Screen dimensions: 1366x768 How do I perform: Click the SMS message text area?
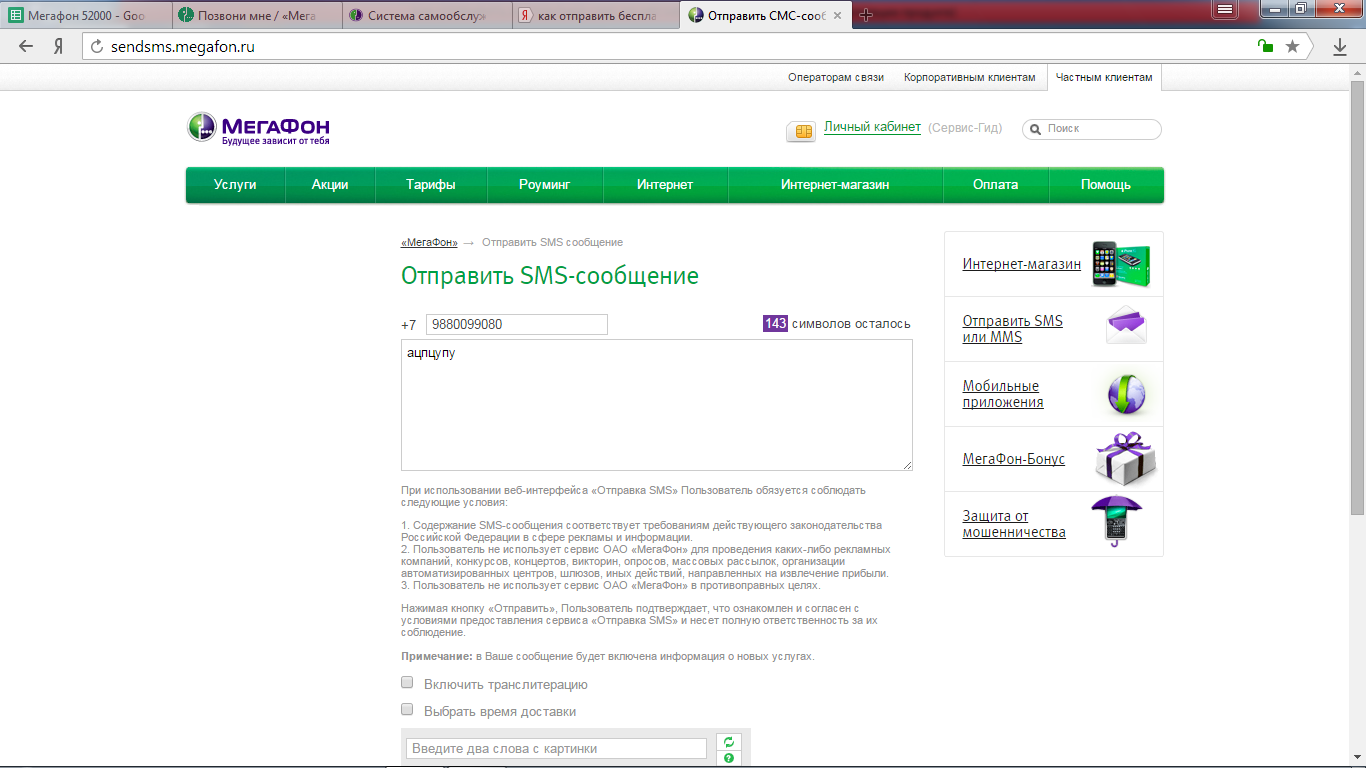click(x=657, y=405)
